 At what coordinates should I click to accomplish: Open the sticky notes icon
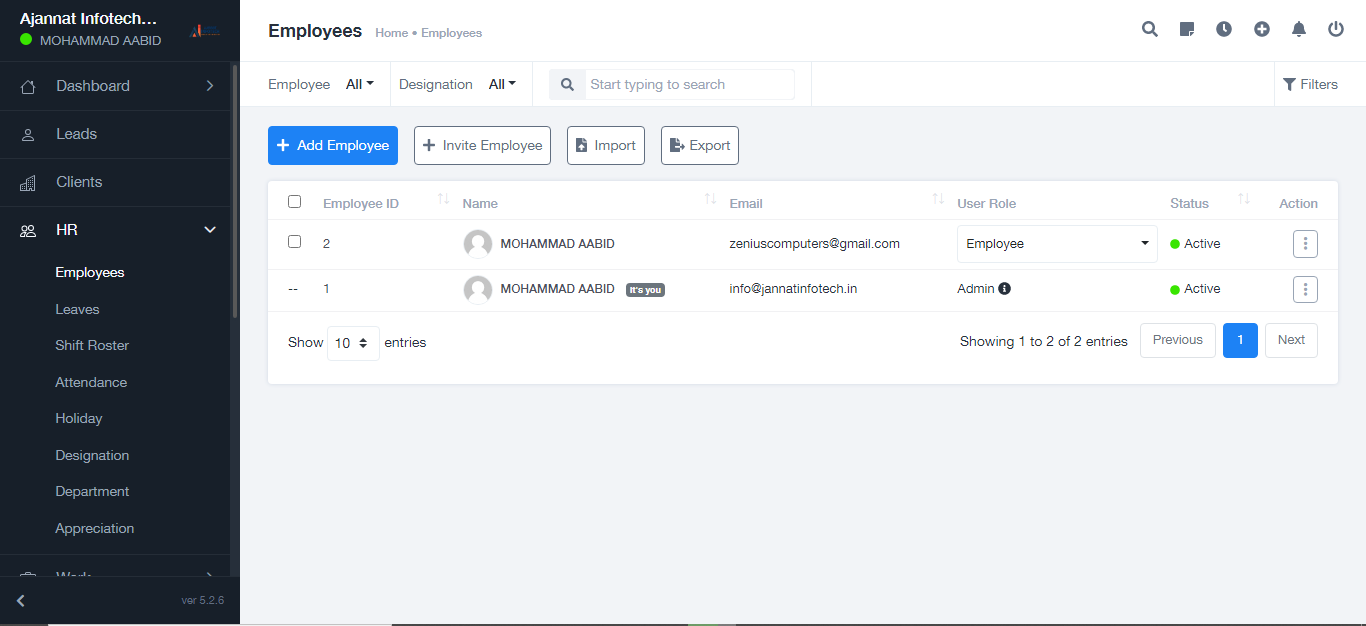coord(1187,29)
